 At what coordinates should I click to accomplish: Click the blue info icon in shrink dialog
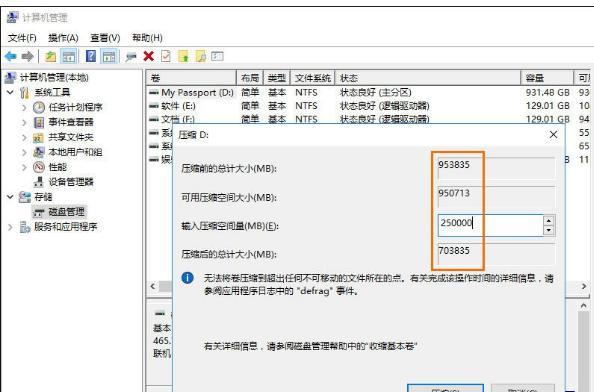pyautogui.click(x=188, y=278)
